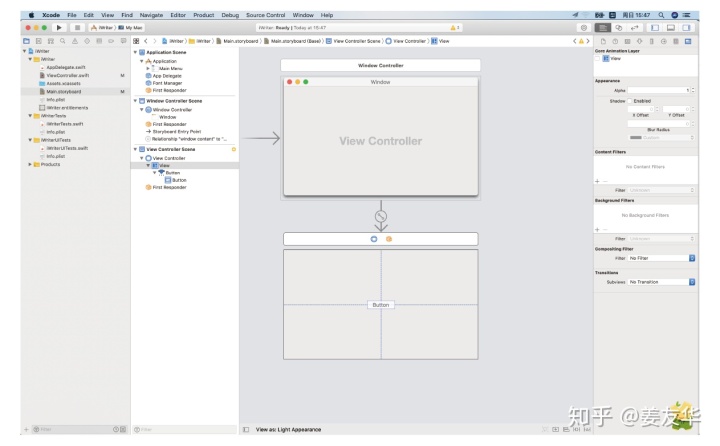Open the Connections inspector arrow icon

click(664, 41)
